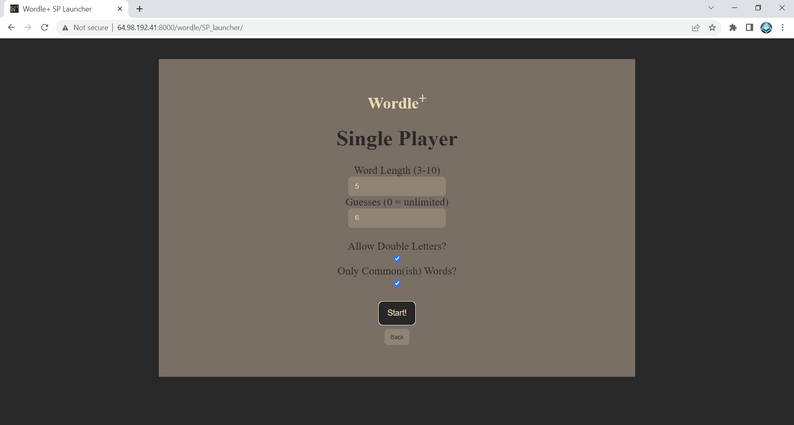Open the tab search chevron dropdown
This screenshot has height=425, width=794.
click(x=711, y=8)
